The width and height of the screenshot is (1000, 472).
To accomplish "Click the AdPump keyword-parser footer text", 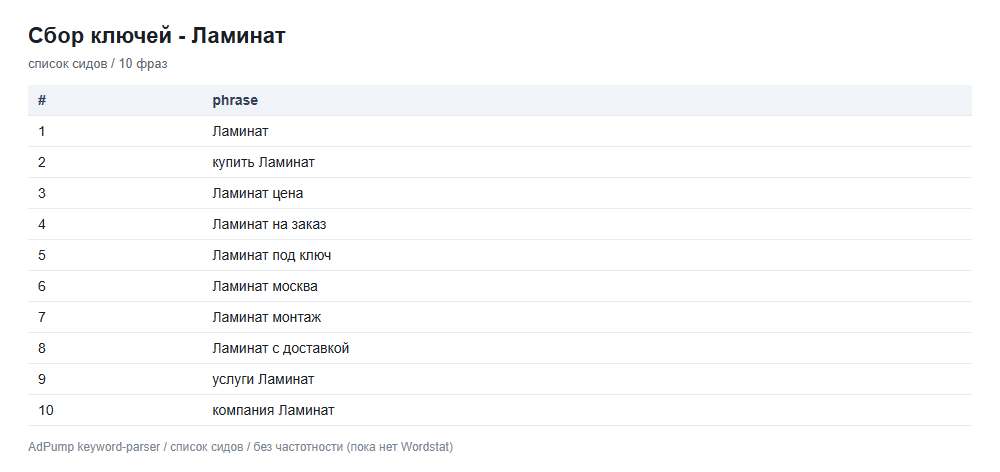I will point(240,447).
